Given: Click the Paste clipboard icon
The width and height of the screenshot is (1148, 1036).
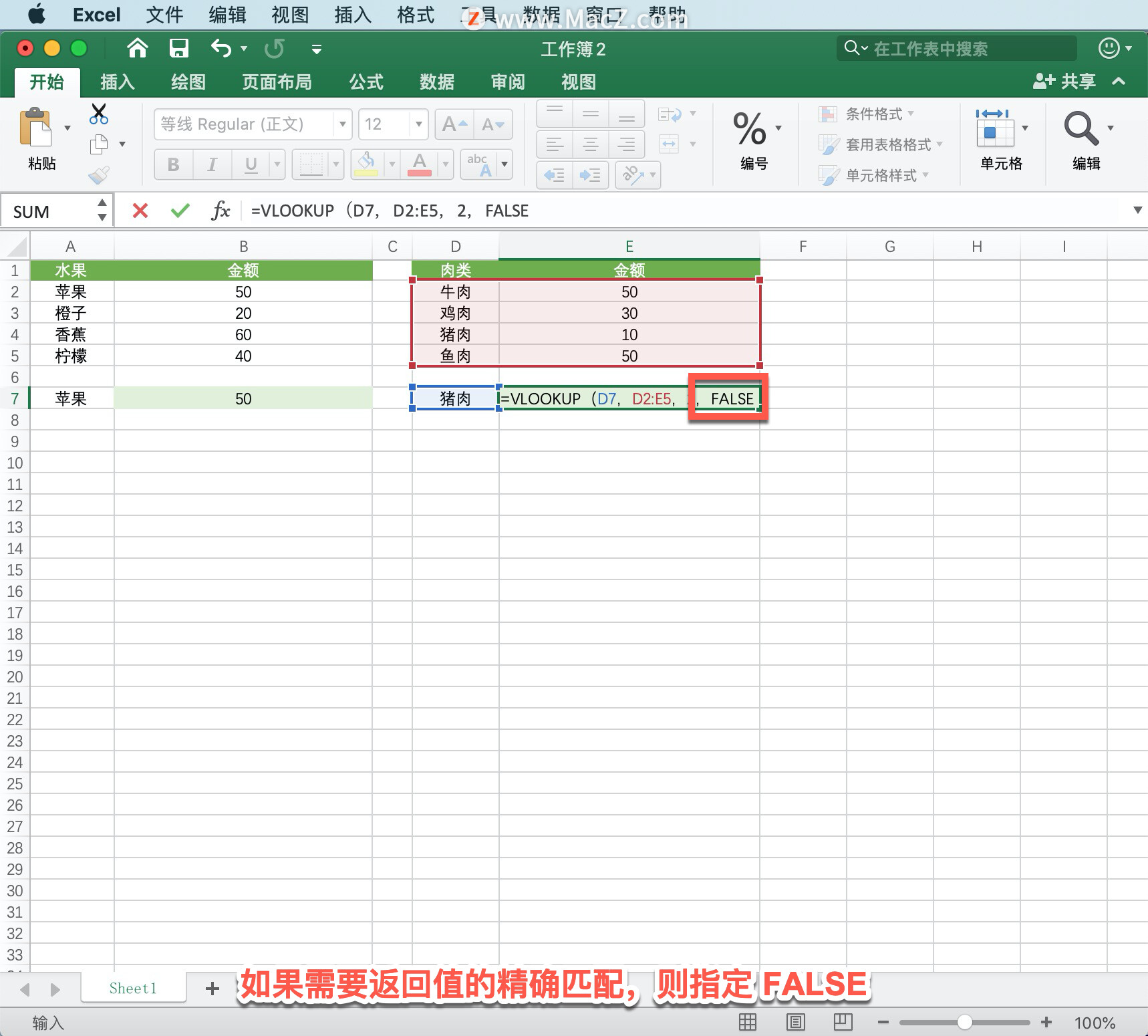Looking at the screenshot, I should 35,127.
